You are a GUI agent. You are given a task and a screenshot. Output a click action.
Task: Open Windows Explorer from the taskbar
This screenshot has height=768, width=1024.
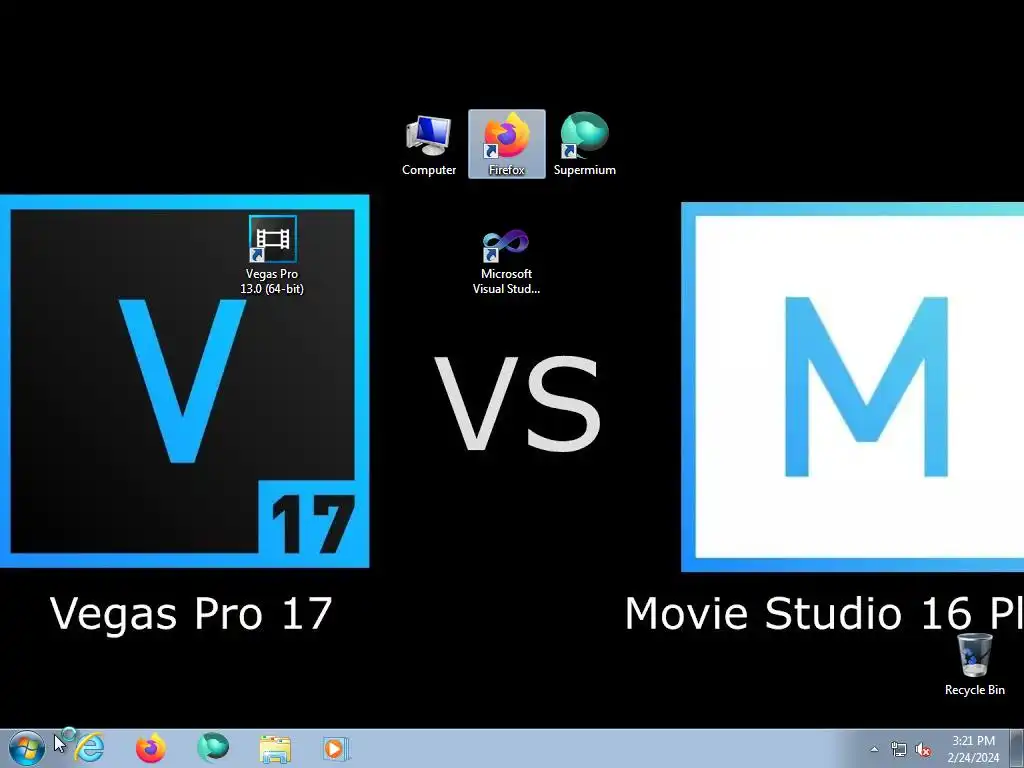(275, 749)
